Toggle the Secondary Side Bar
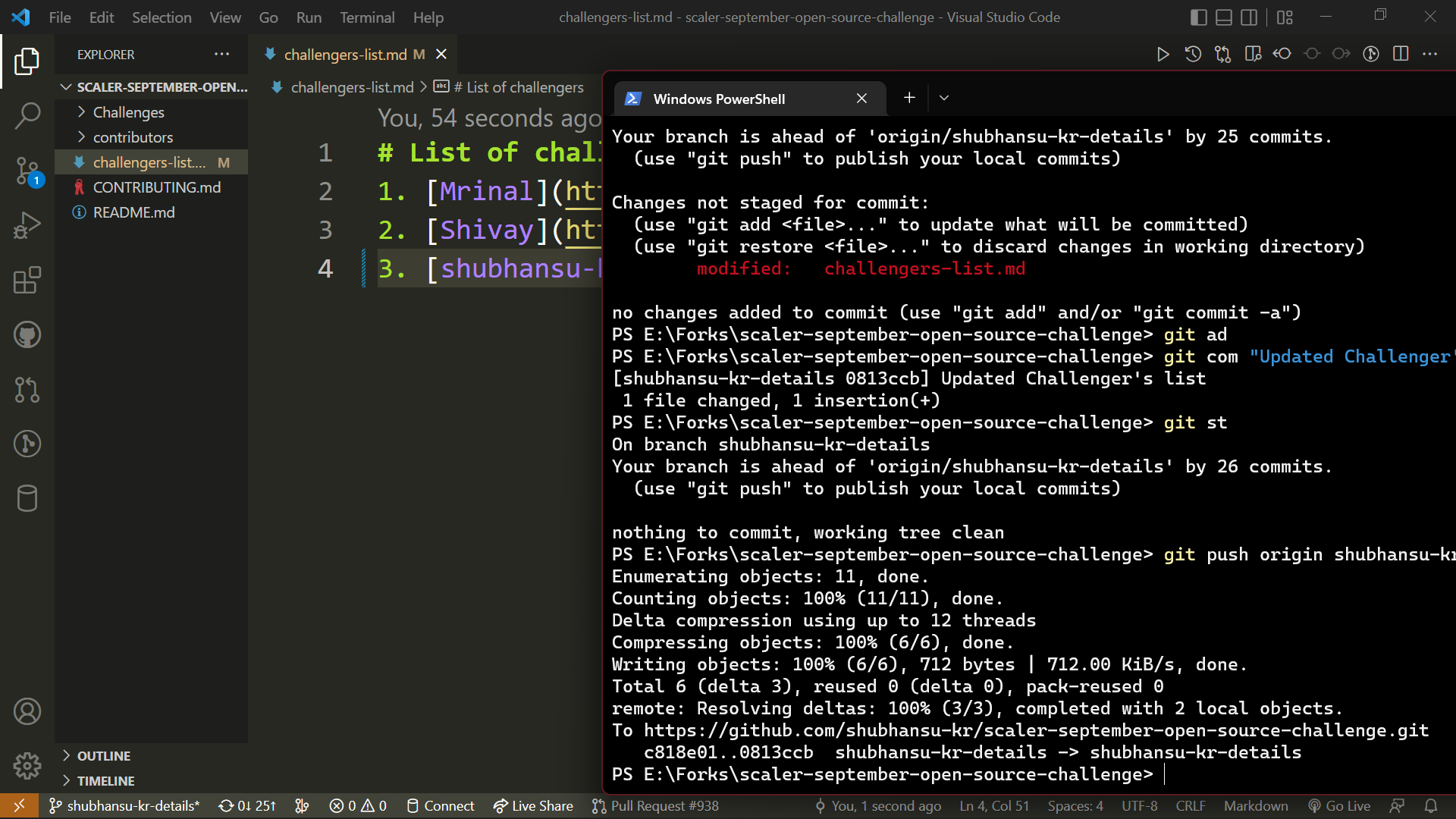 click(x=1249, y=17)
